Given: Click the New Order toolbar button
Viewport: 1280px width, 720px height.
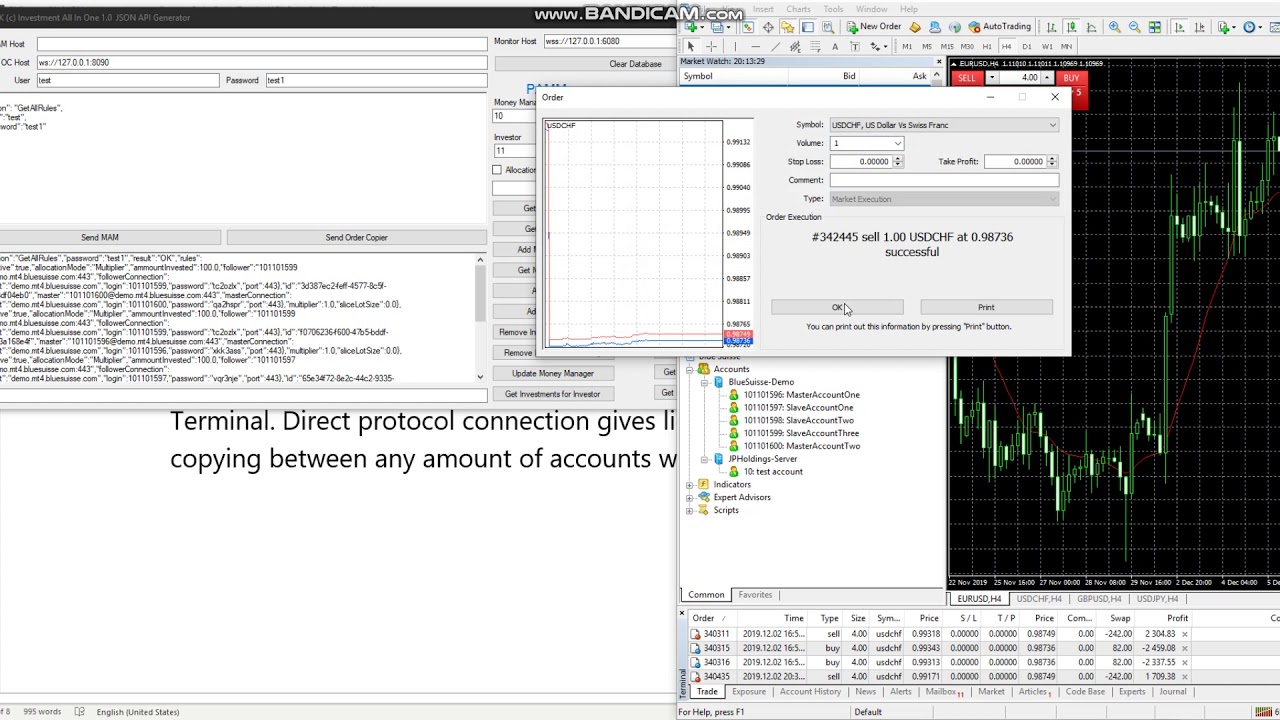Looking at the screenshot, I should 873,27.
